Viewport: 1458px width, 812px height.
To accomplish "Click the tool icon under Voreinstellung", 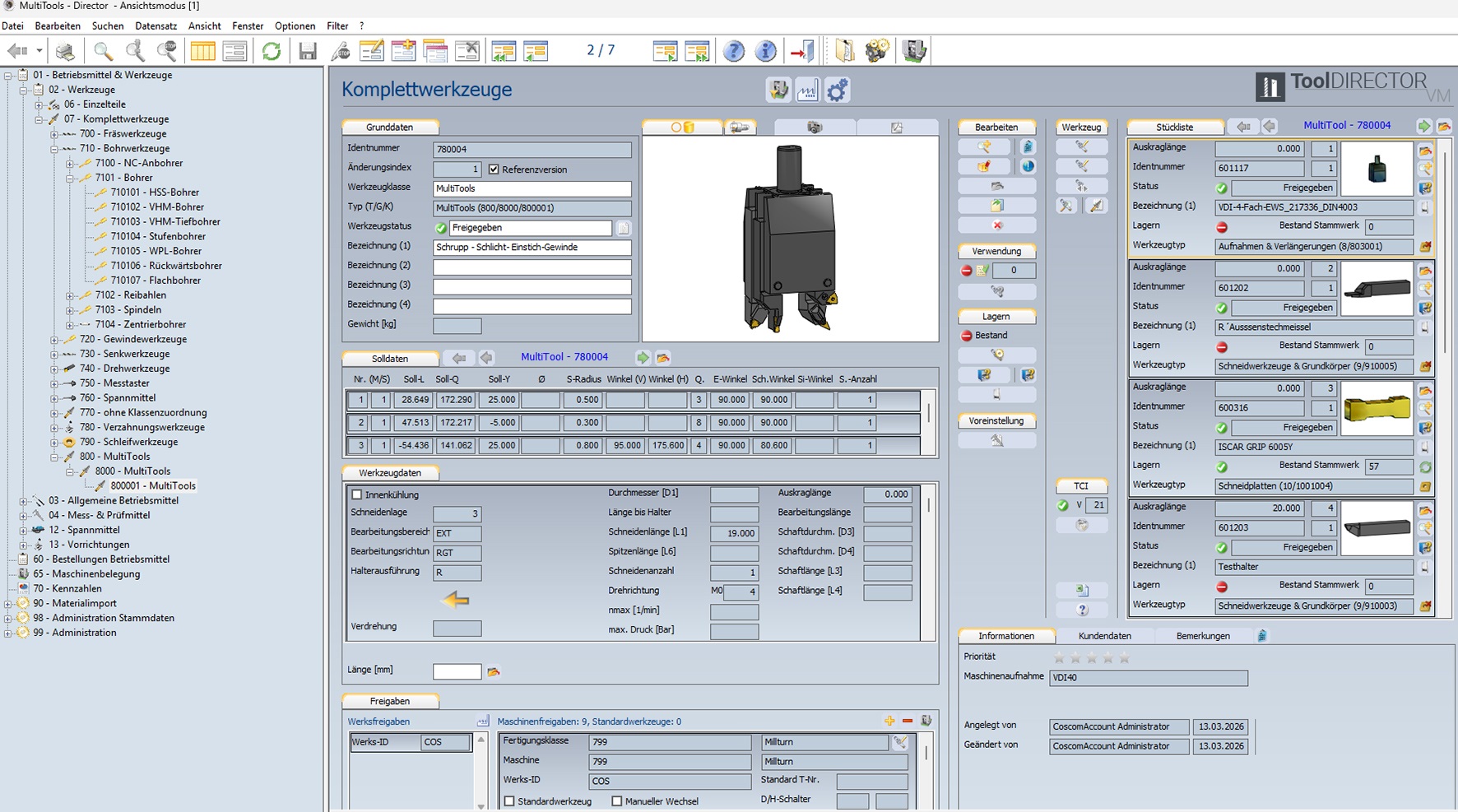I will (x=997, y=440).
